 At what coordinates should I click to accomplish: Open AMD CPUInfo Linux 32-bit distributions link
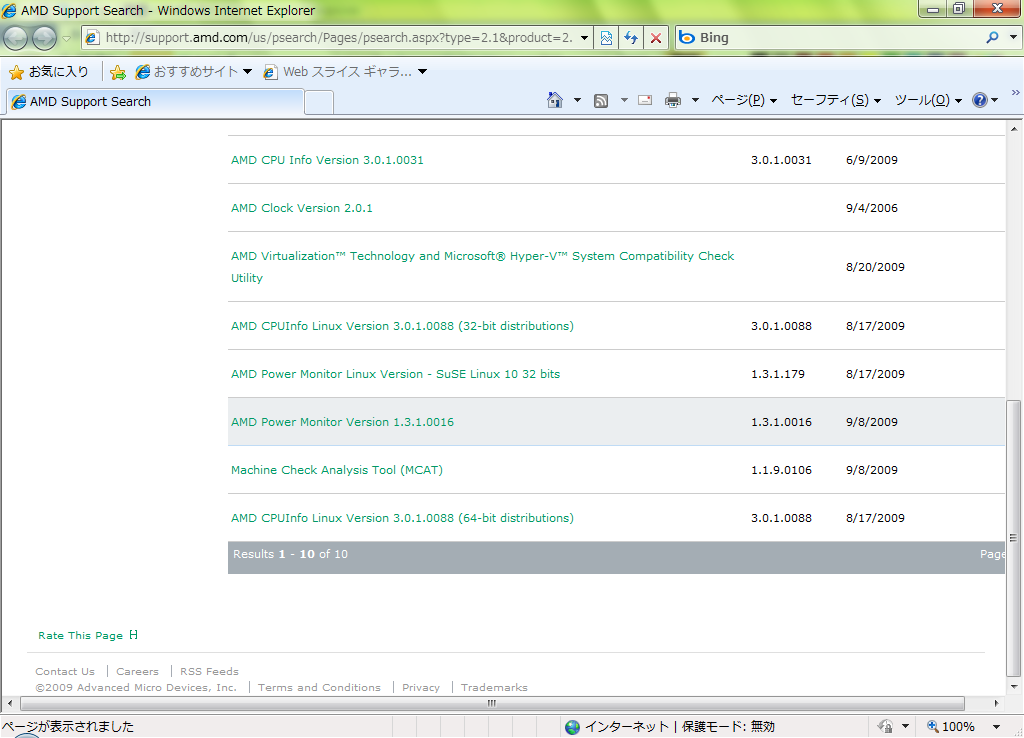pyautogui.click(x=402, y=326)
